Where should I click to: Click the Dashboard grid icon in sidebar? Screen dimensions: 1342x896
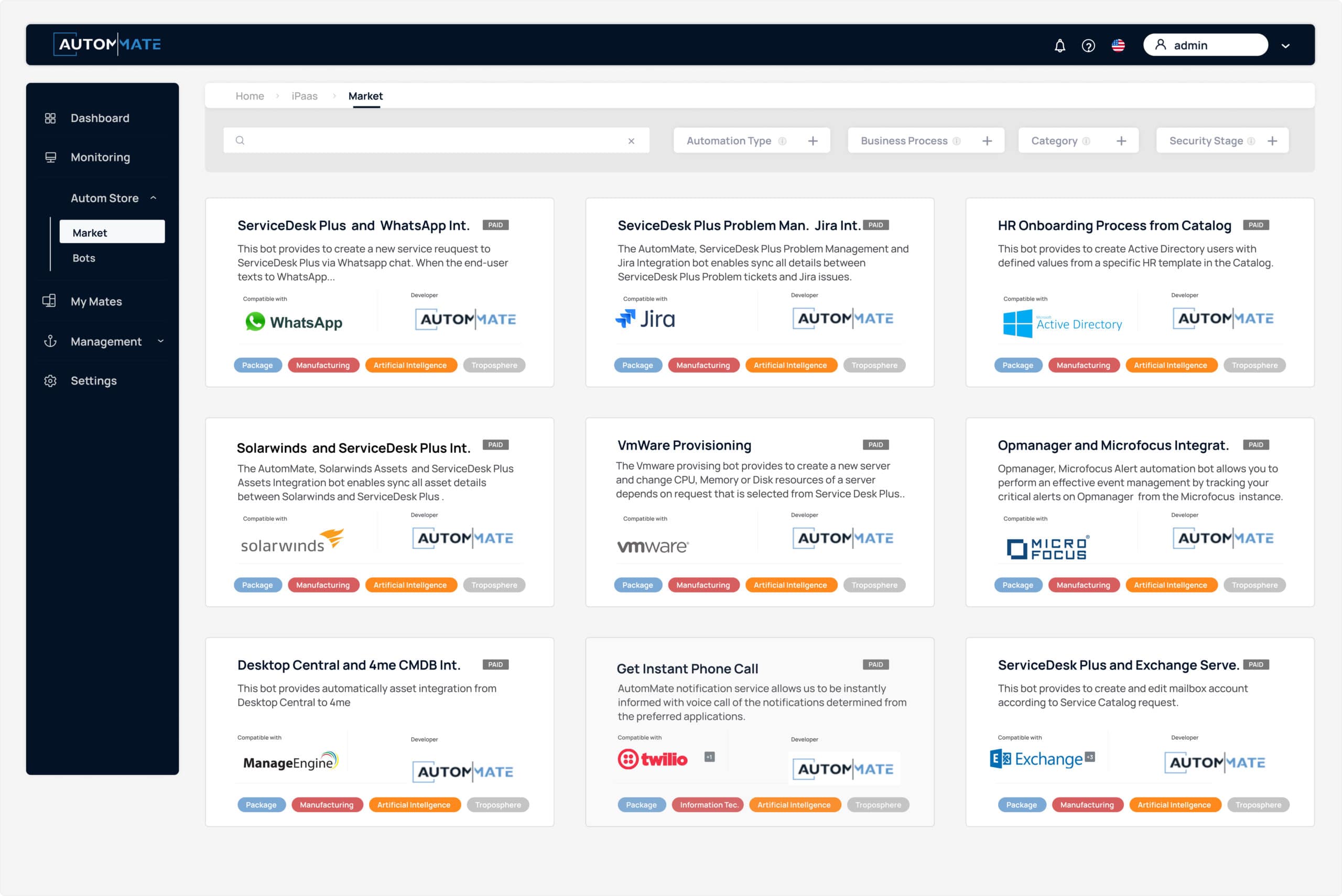point(50,118)
